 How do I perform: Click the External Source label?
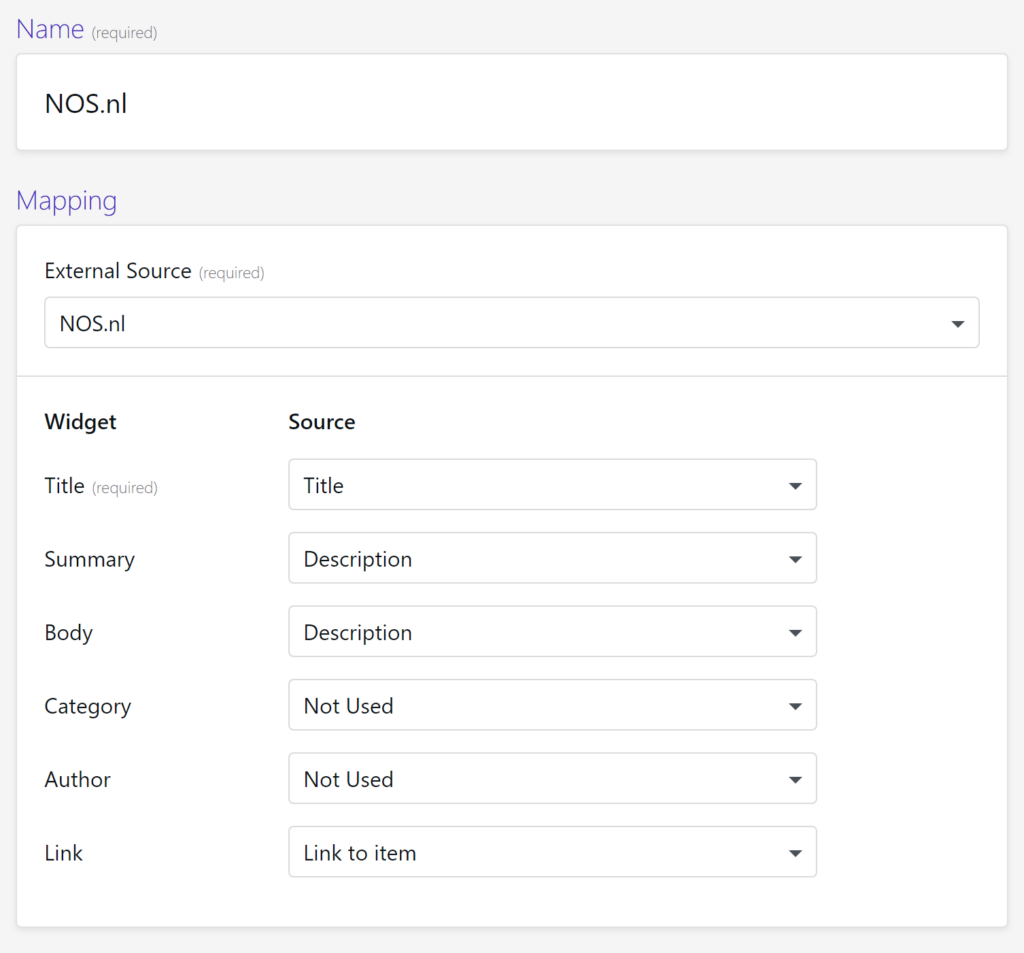pyautogui.click(x=118, y=271)
